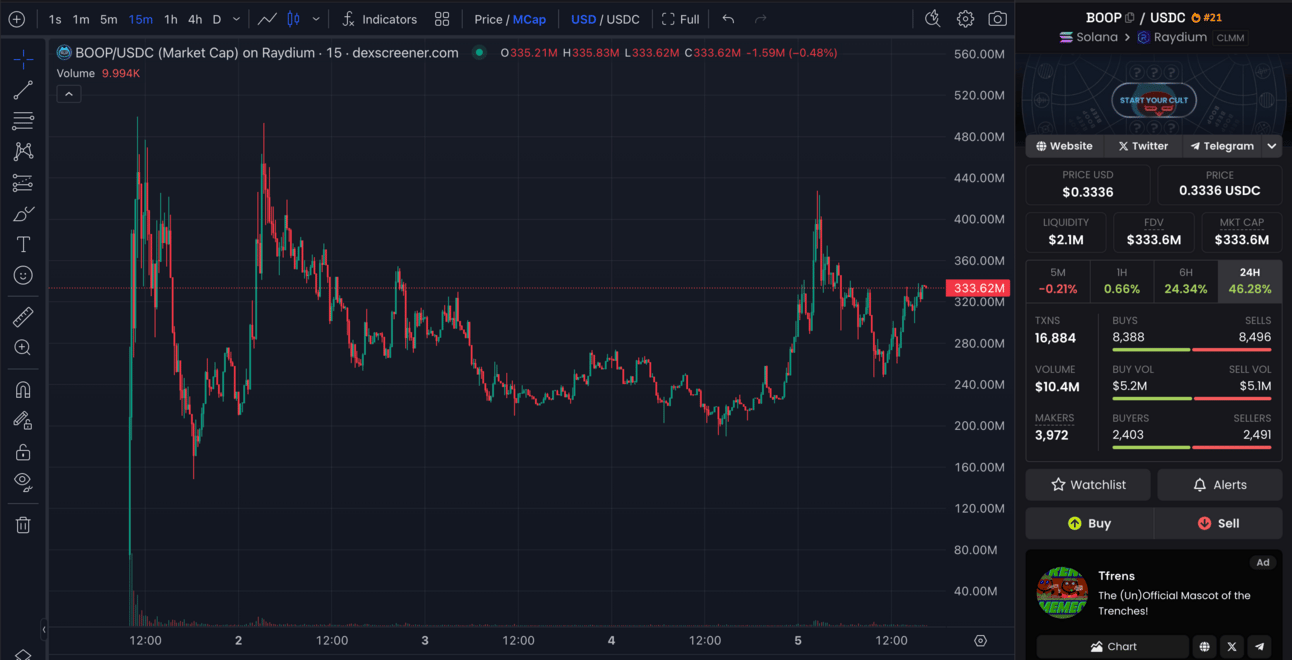
Task: Select the 1h timeframe
Action: 171,19
